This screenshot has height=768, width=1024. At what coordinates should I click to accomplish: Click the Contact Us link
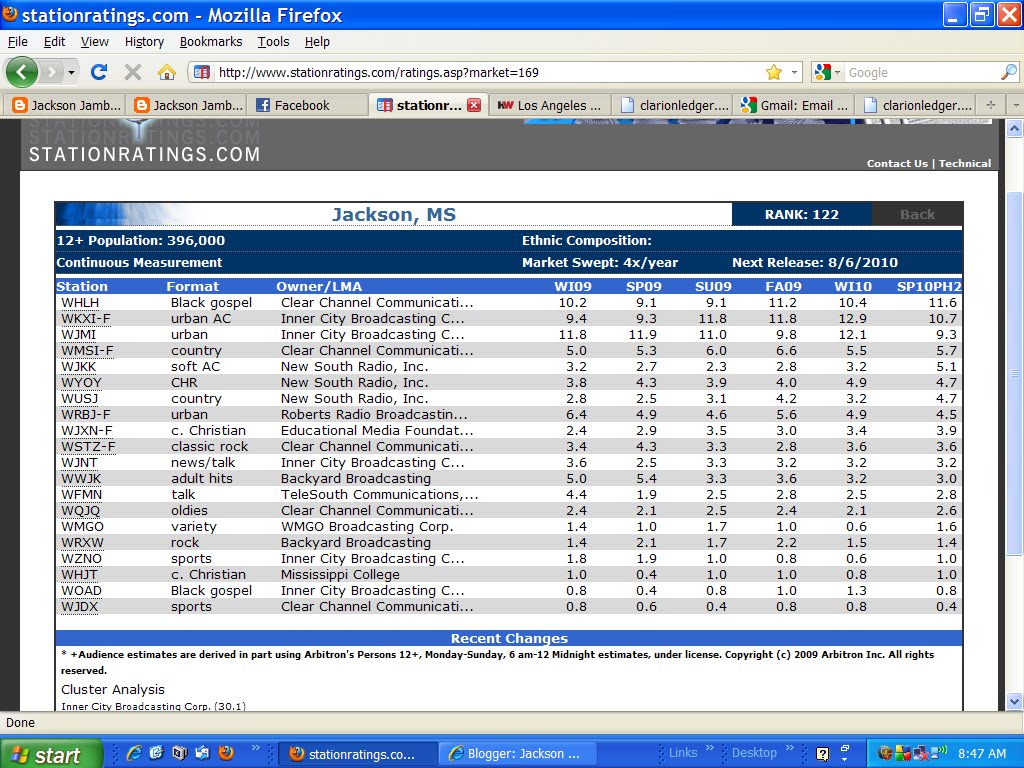click(897, 163)
